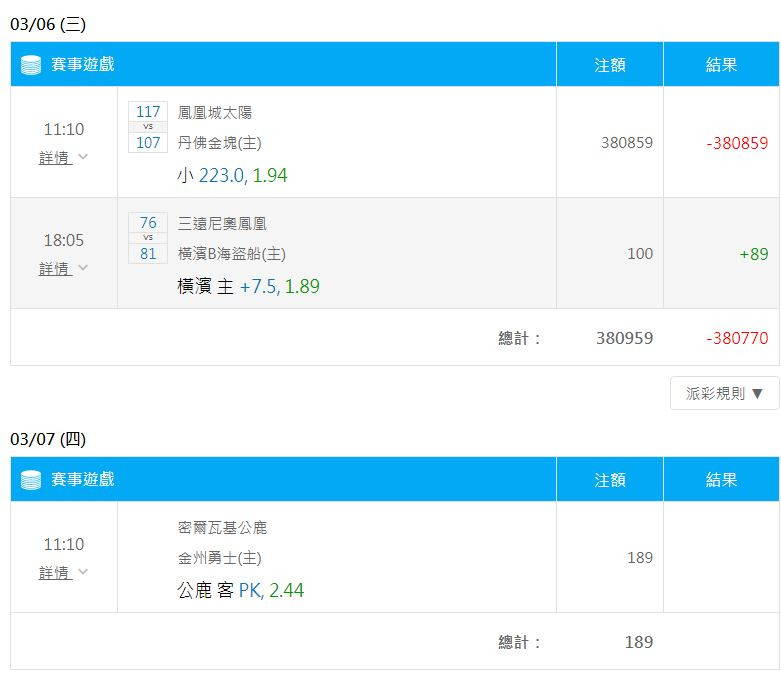This screenshot has height=673, width=781.
Task: Click the chevron beside 詳情 under 18:05
Action: pos(83,268)
